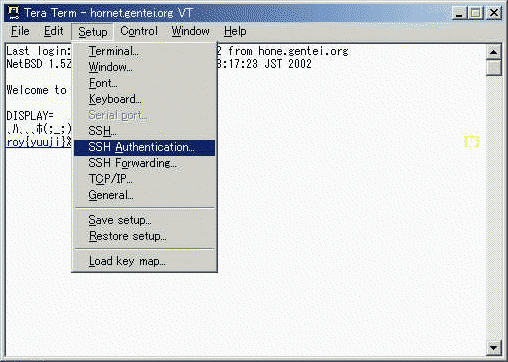Open the Window menu in menu bar

click(190, 31)
